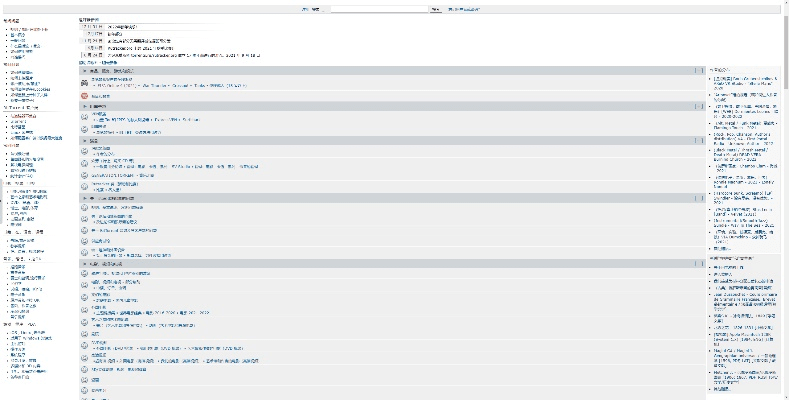Click the first forum icon in the fourth category
Image resolution: width=789 pixels, height=400 pixels.
click(x=85, y=208)
